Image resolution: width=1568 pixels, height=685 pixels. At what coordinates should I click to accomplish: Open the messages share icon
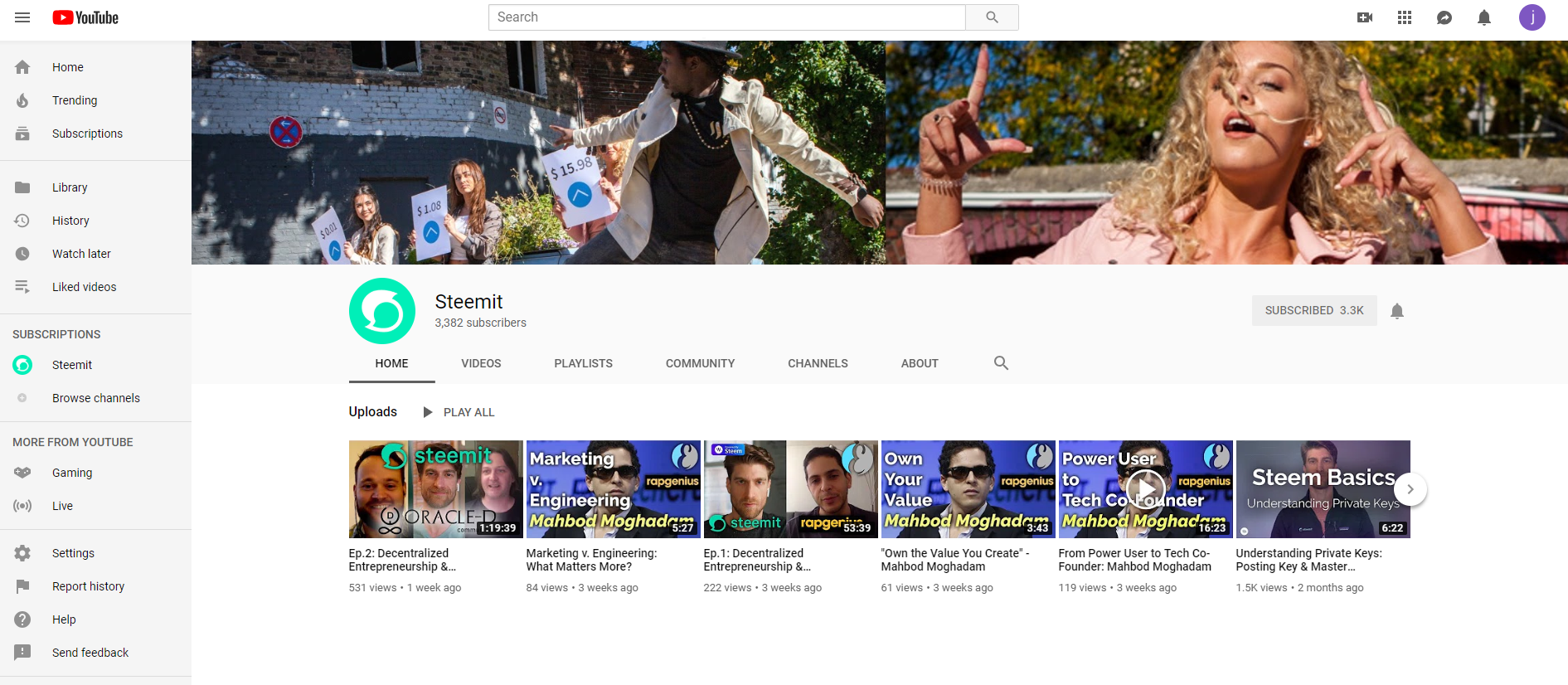(1444, 17)
